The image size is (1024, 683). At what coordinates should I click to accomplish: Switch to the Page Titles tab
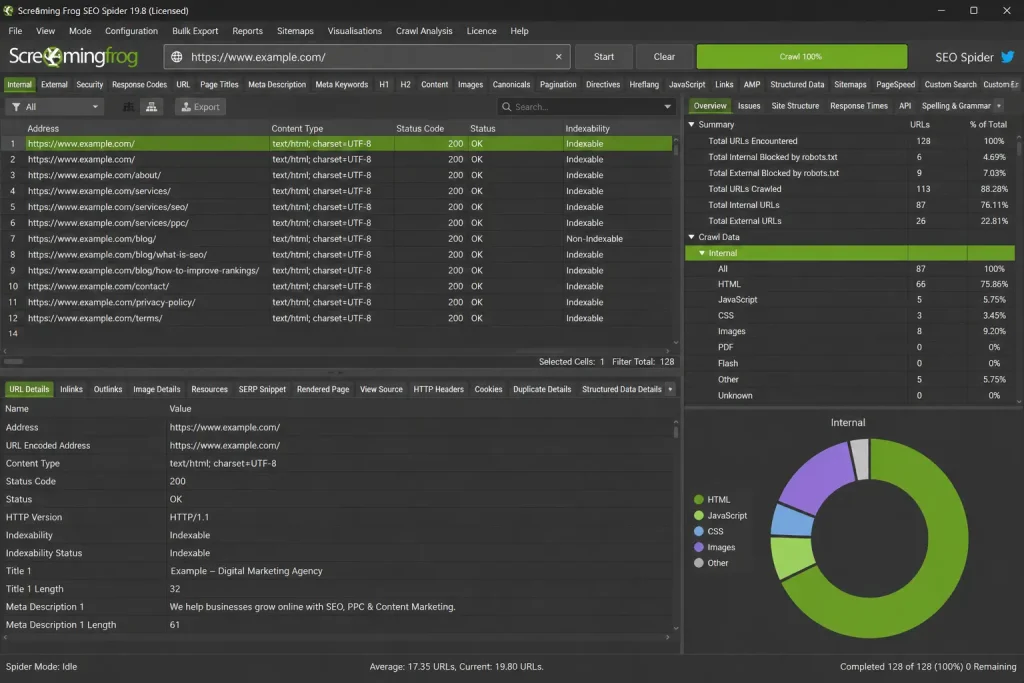[219, 84]
